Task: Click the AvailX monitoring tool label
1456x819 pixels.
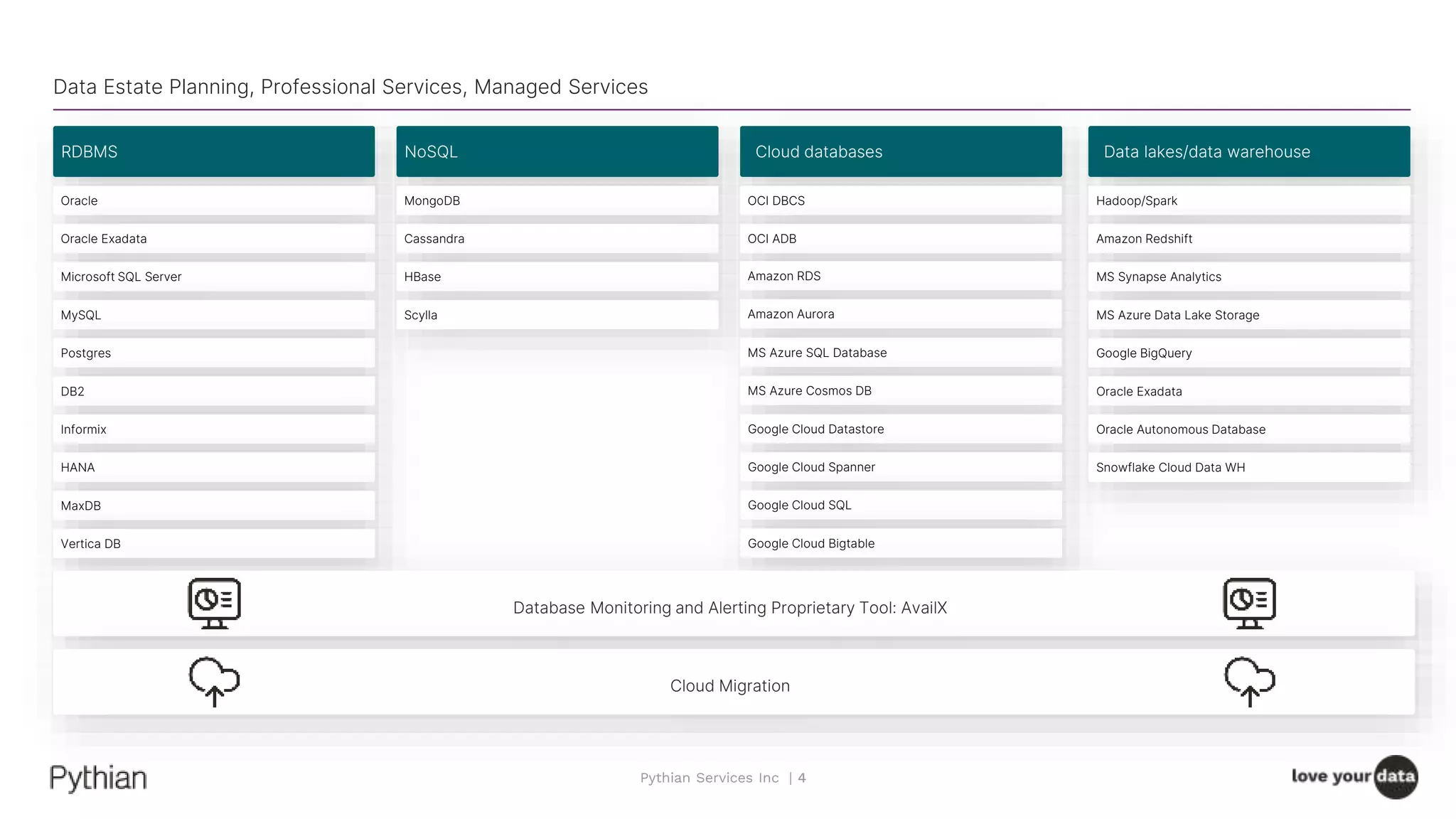Action: 729,608
